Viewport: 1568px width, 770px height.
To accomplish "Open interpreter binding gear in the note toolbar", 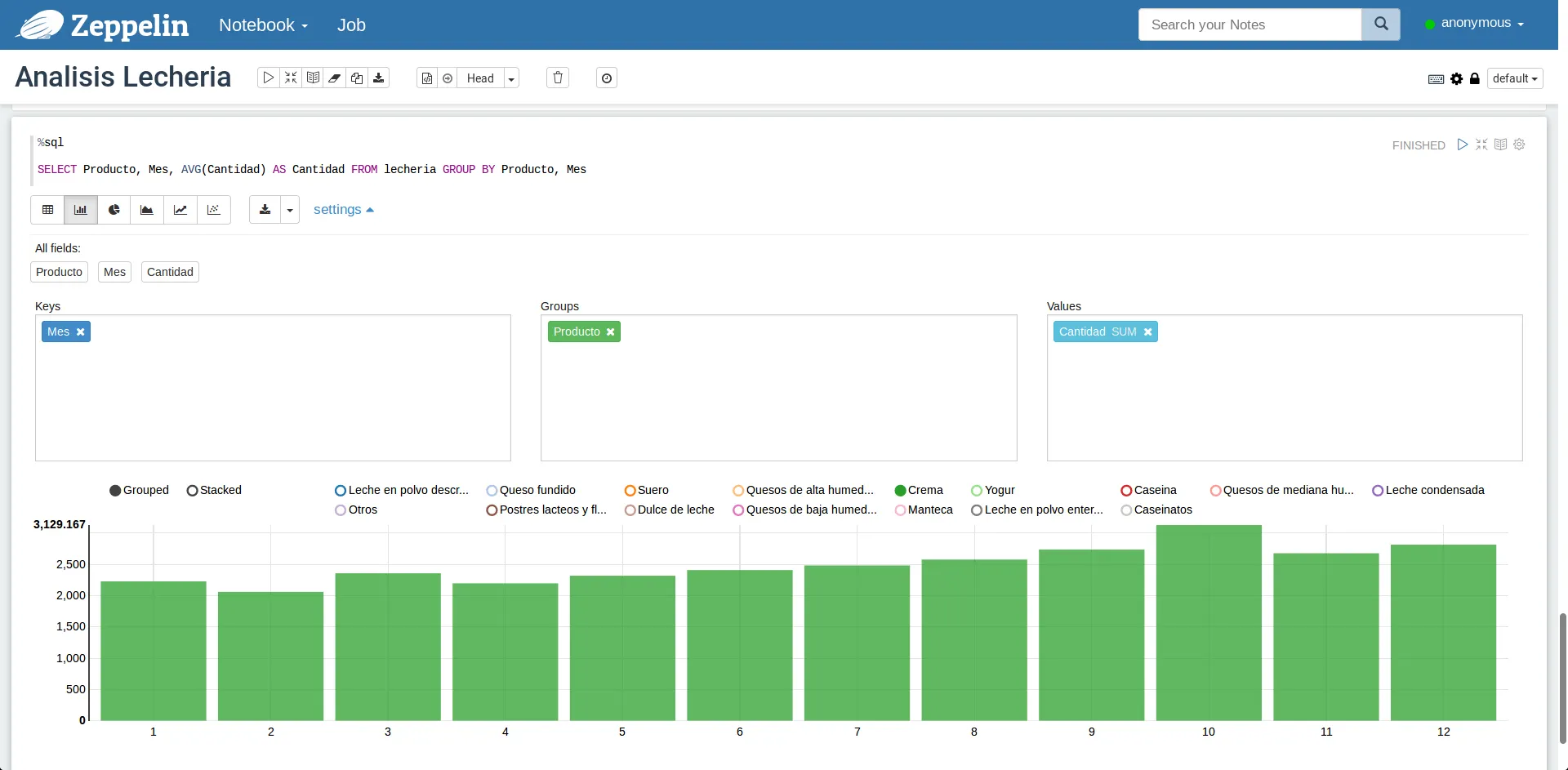I will pyautogui.click(x=1457, y=79).
